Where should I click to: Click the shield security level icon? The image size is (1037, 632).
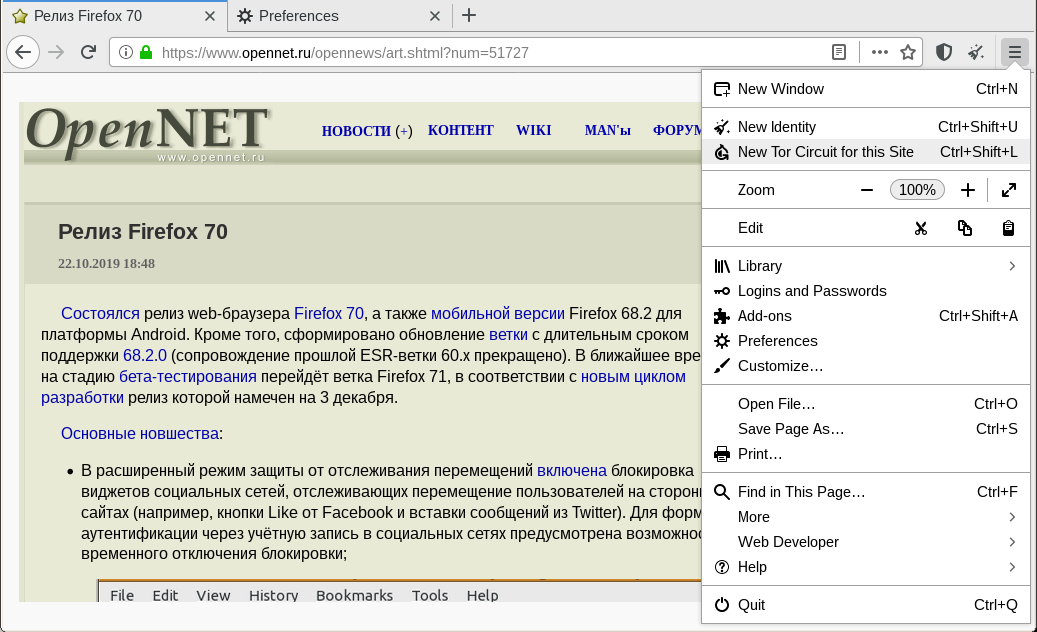point(943,52)
